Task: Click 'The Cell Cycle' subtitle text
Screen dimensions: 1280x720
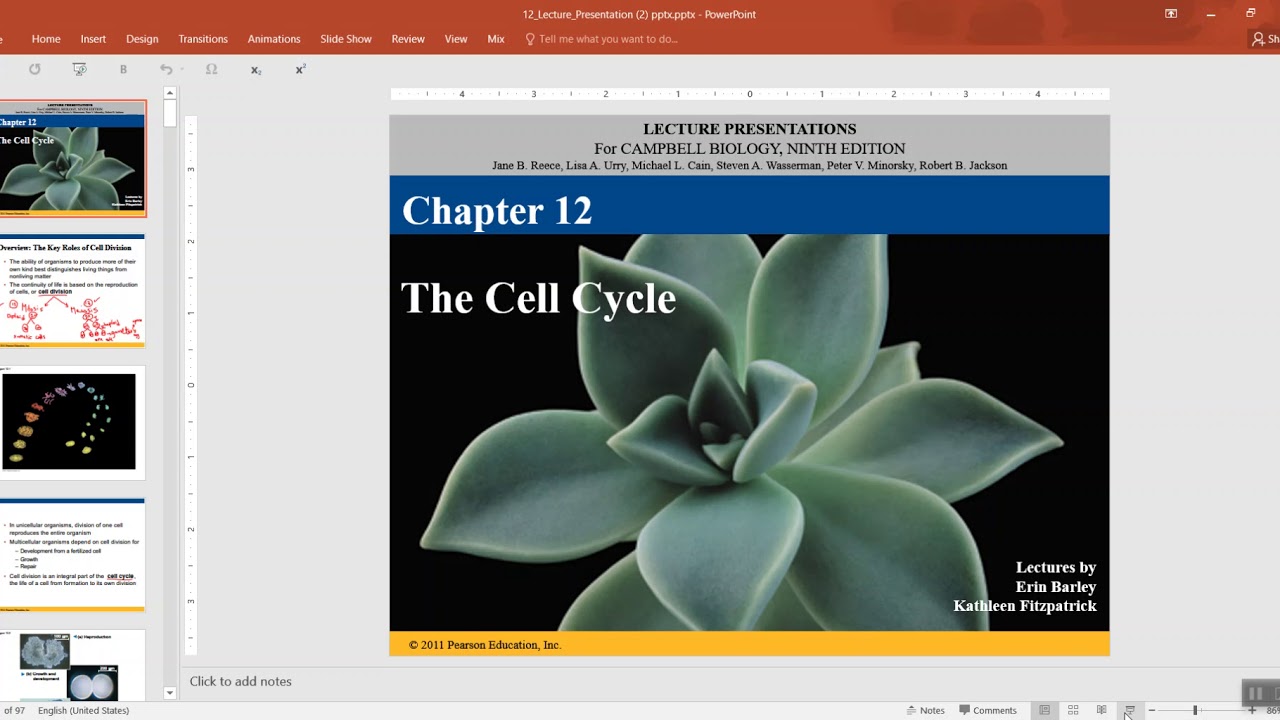Action: pyautogui.click(x=539, y=298)
